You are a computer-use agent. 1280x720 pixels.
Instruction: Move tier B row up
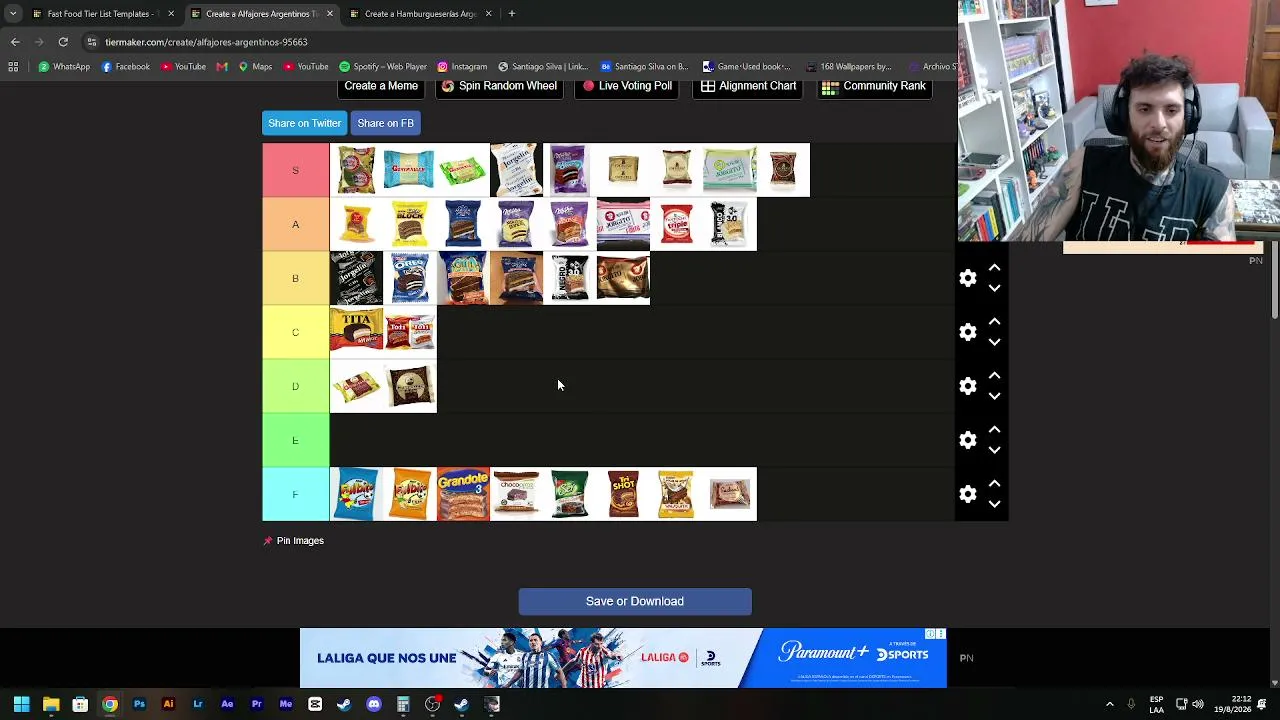click(x=994, y=268)
